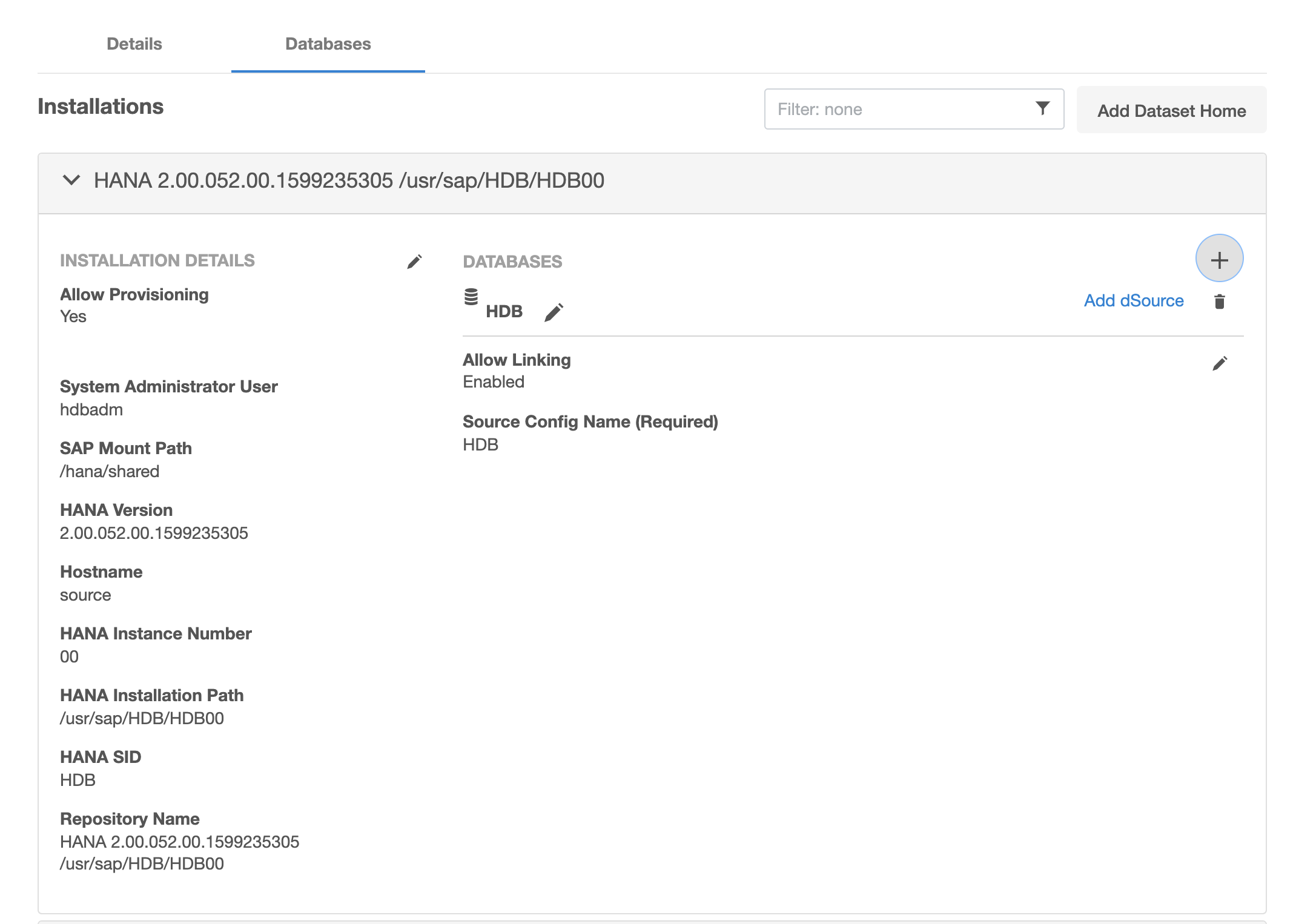Click the hdbadm administrator user value
The image size is (1296, 924).
point(91,410)
